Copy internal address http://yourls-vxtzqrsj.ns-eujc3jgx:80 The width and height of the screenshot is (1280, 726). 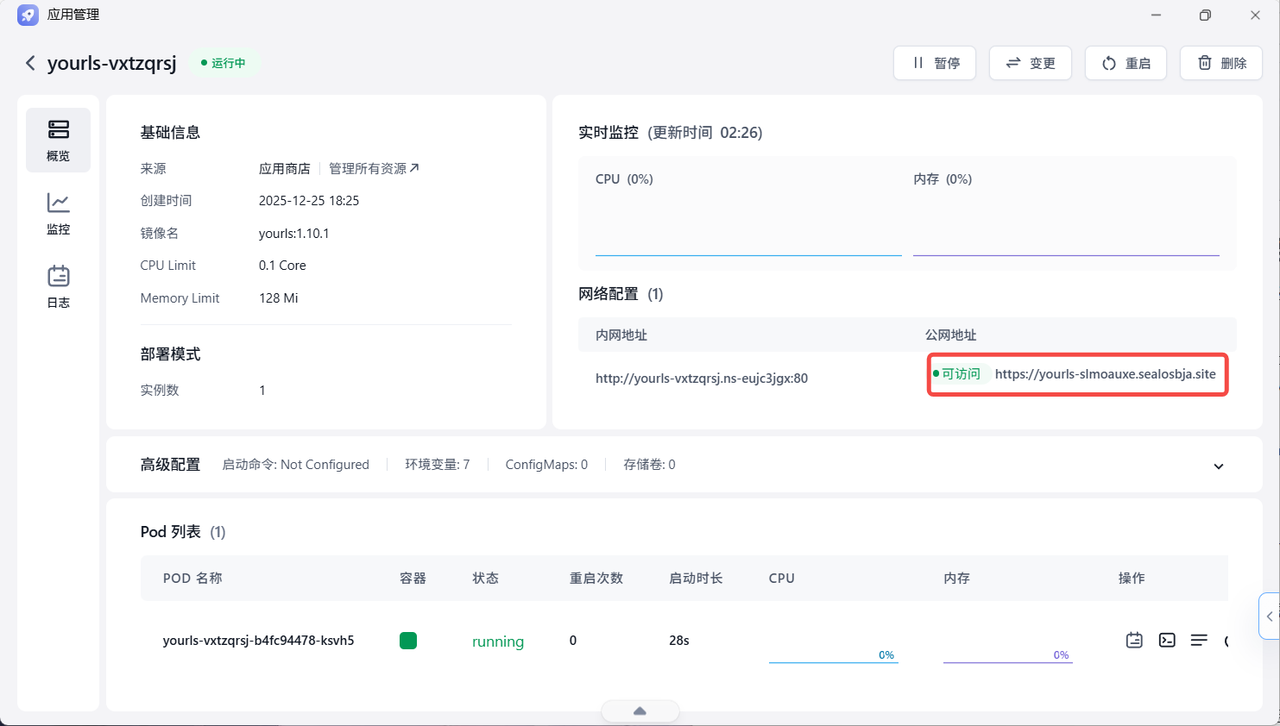click(x=701, y=379)
